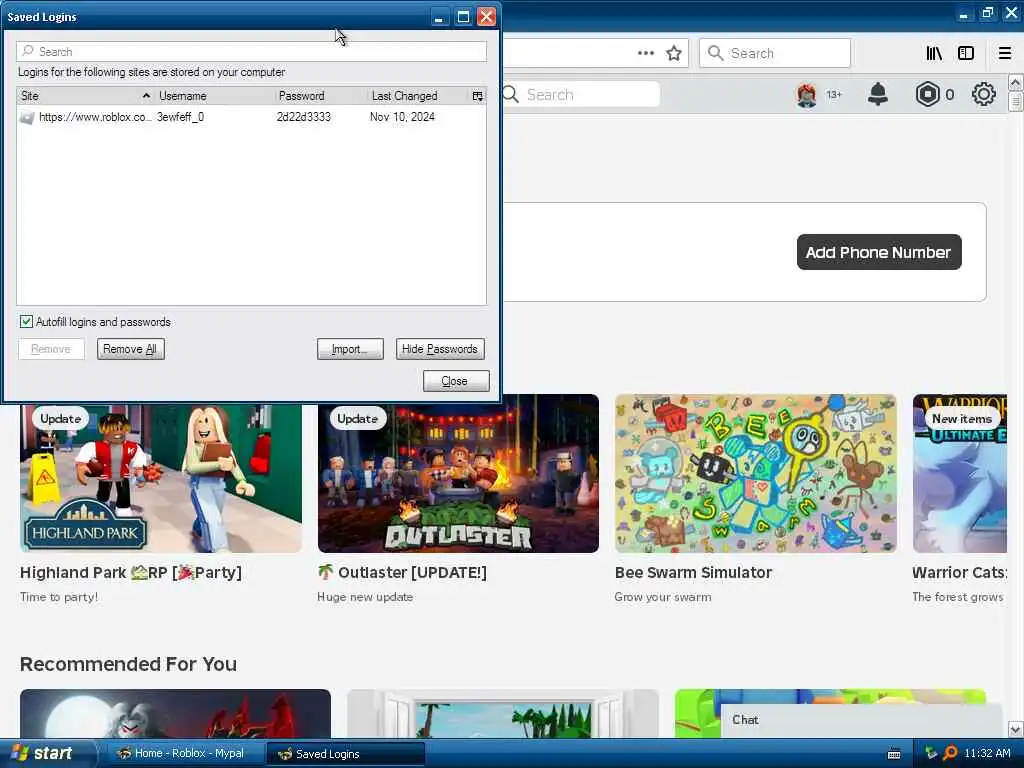Click the Robux balance icon
The image size is (1024, 768).
point(927,95)
